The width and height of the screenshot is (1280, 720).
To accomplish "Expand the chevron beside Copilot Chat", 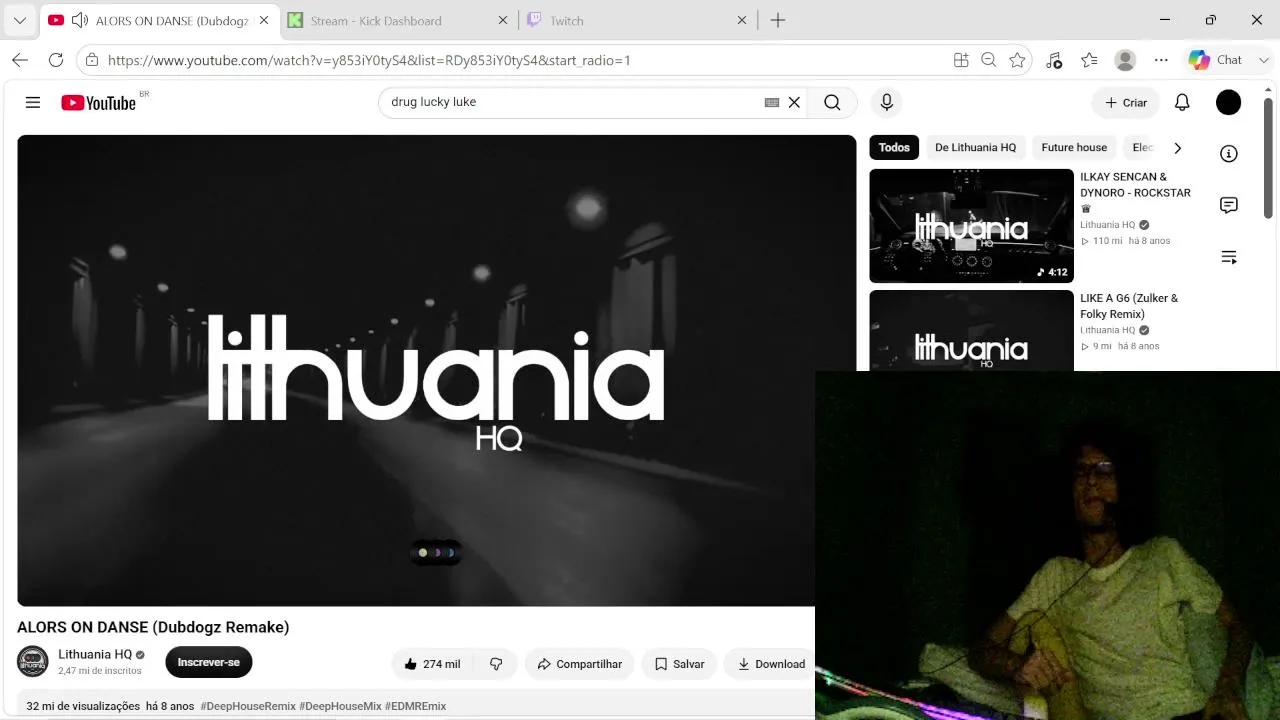I will point(1264,60).
